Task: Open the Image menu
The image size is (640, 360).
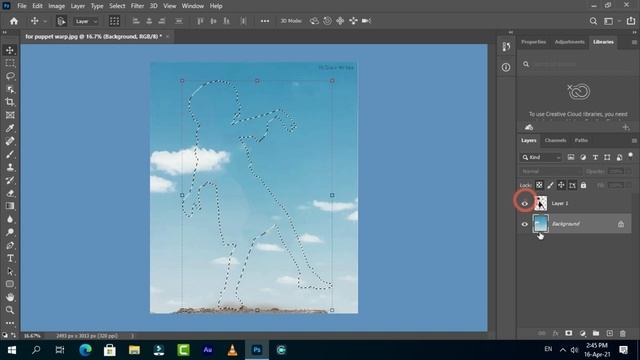Action: [x=57, y=6]
